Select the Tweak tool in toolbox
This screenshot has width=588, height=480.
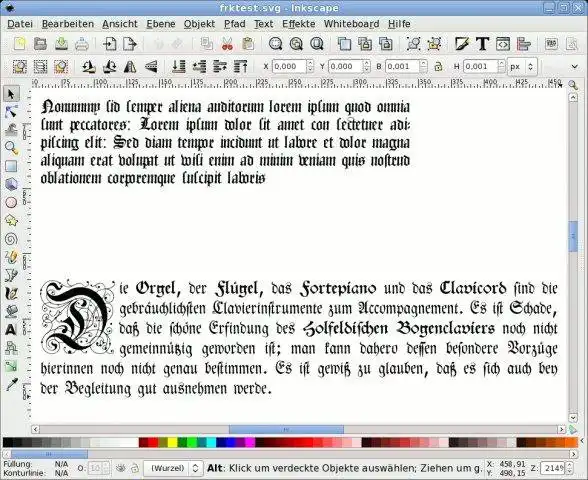[x=11, y=130]
